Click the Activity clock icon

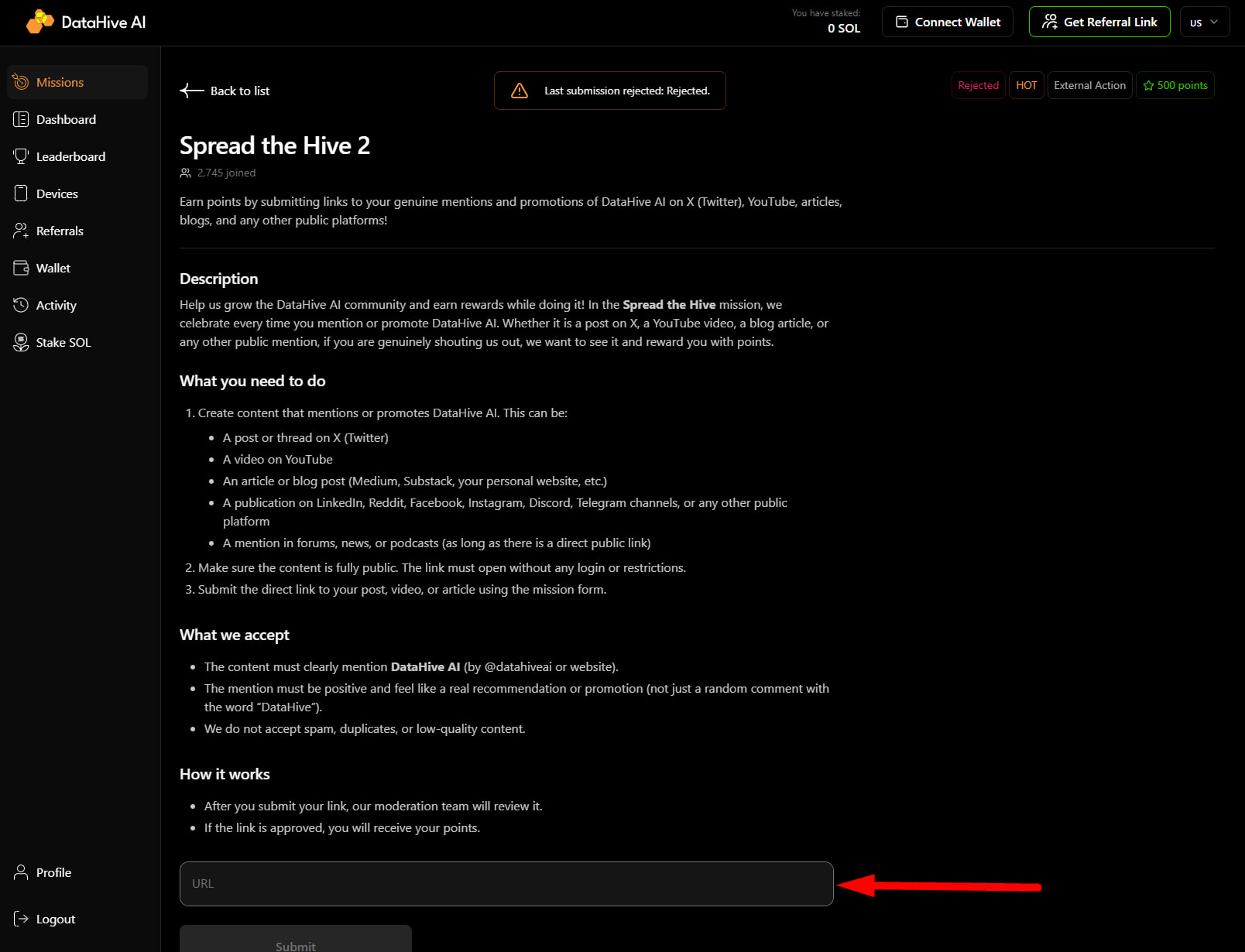coord(21,305)
